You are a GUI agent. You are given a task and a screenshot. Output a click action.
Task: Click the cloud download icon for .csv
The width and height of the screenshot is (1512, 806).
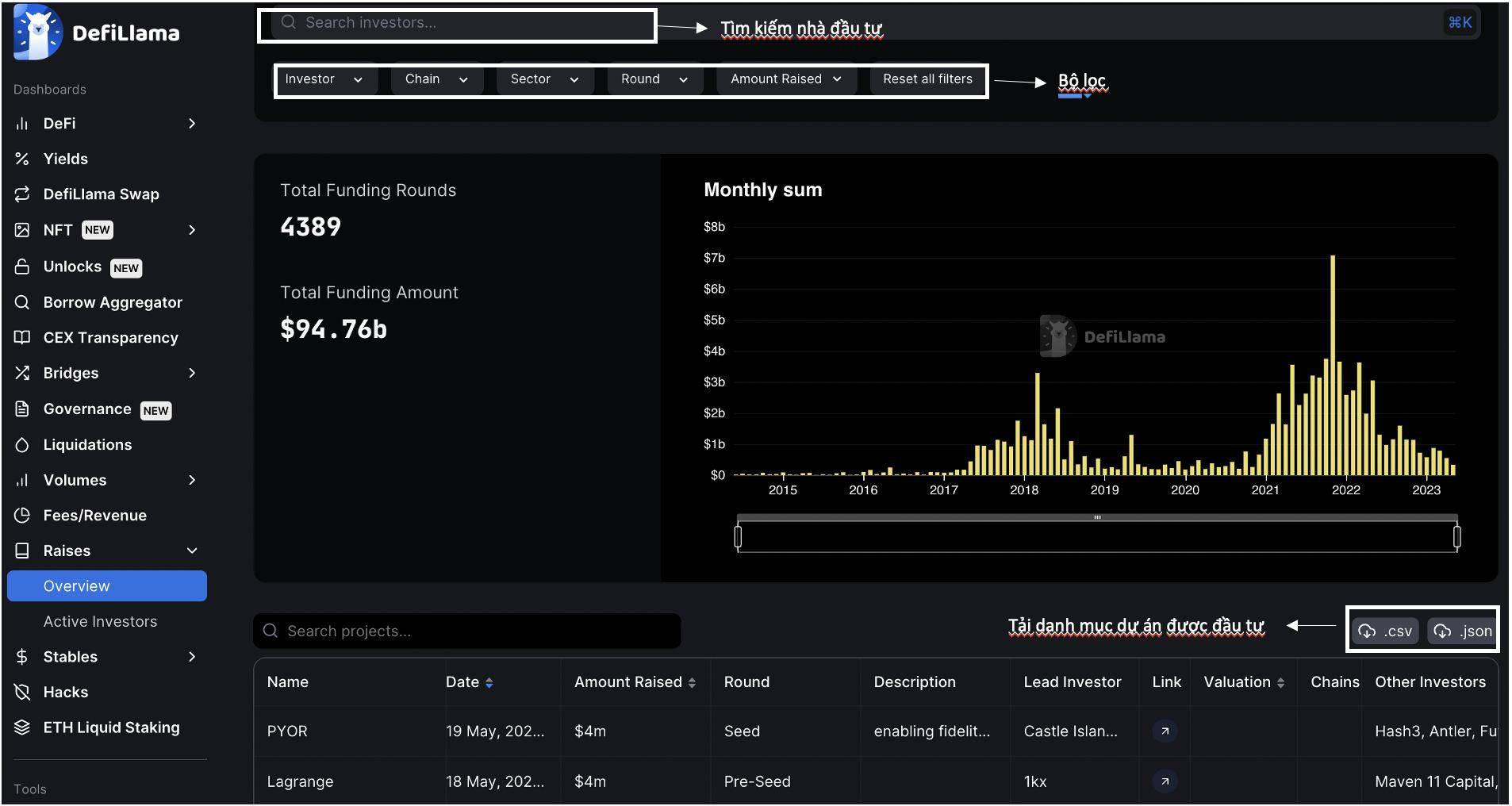[x=1367, y=631]
